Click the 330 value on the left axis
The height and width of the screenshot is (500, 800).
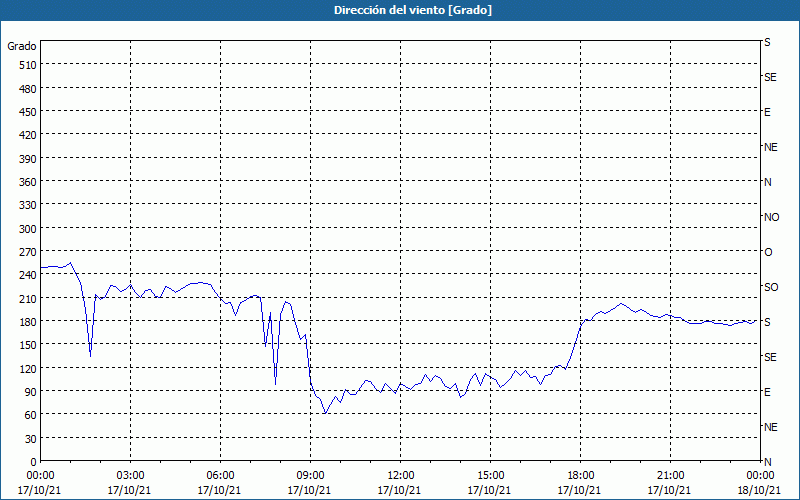(28, 205)
